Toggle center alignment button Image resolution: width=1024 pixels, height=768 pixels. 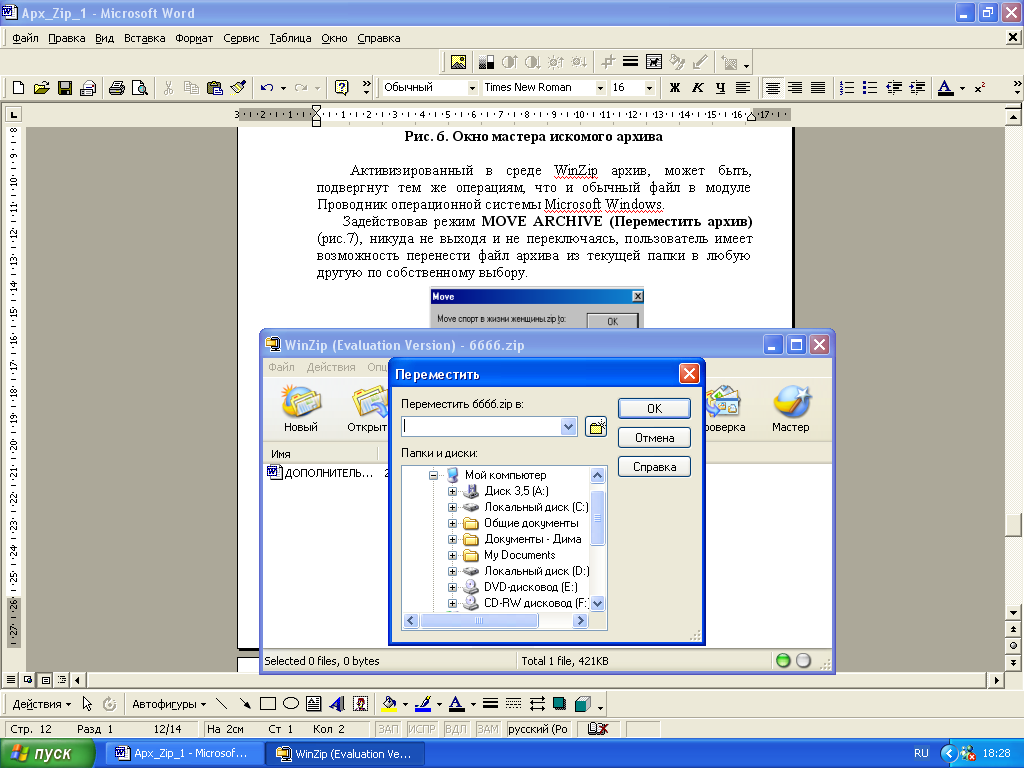(773, 88)
